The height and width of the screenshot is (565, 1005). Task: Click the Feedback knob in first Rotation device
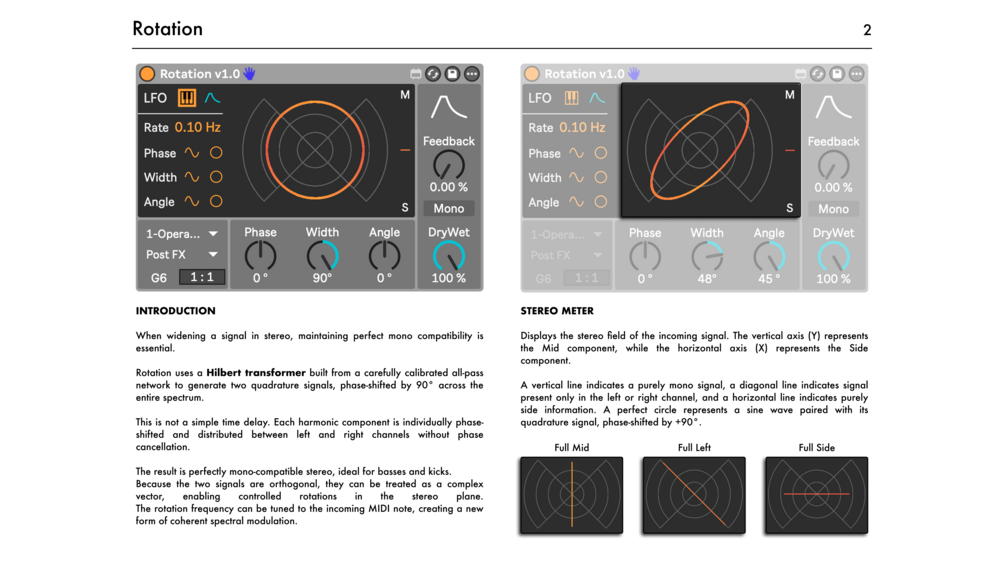(449, 165)
